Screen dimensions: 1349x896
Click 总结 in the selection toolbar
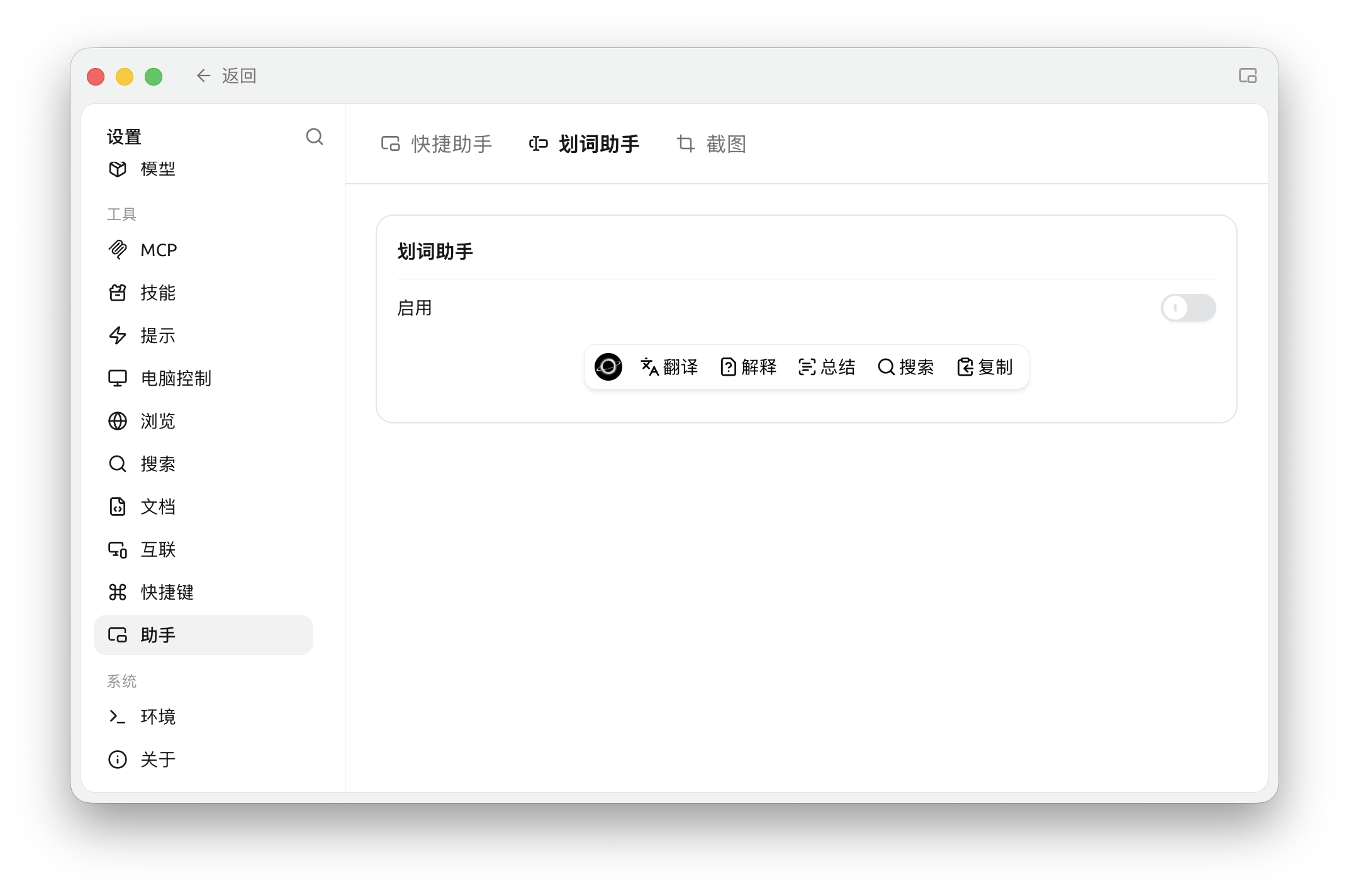tap(827, 367)
